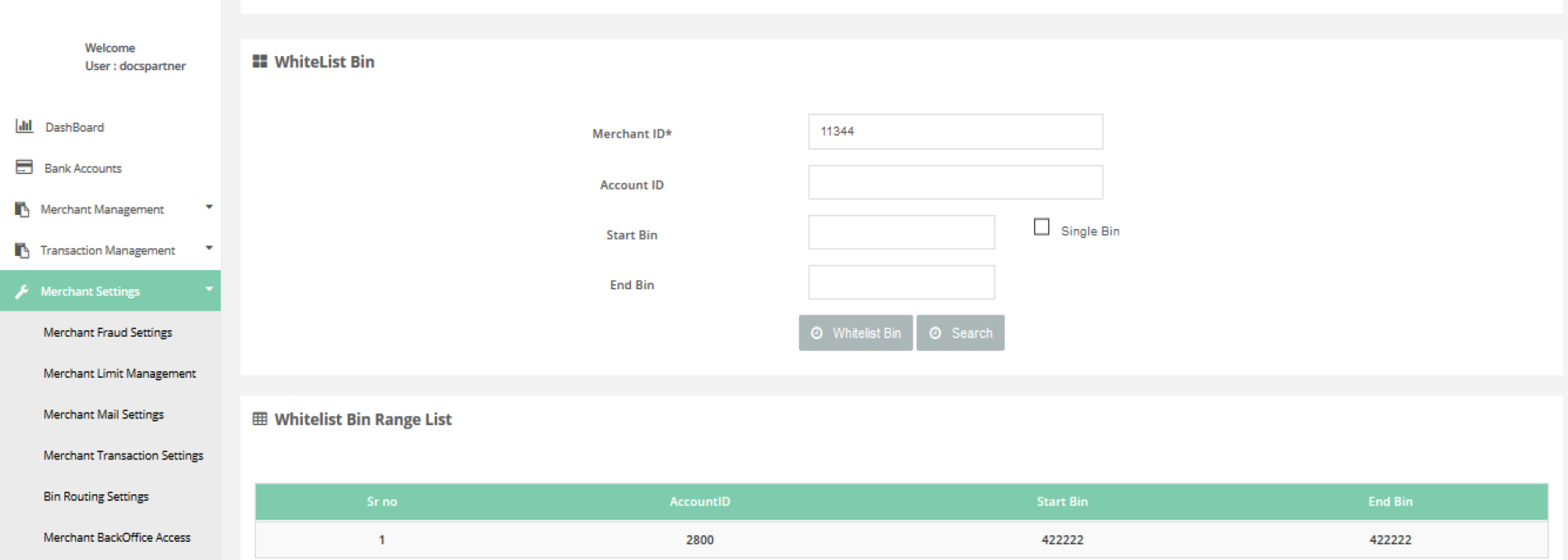Focus the Account ID text box
The height and width of the screenshot is (560, 1568).
click(955, 183)
